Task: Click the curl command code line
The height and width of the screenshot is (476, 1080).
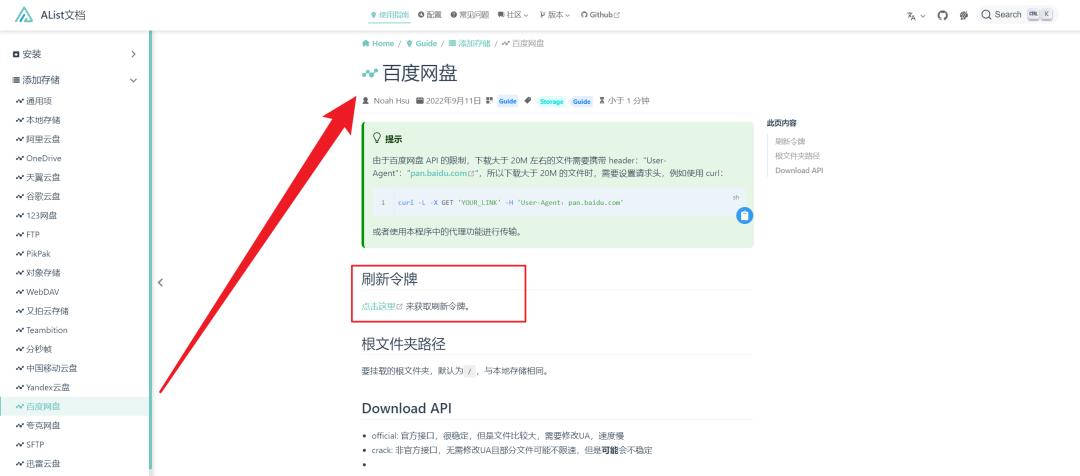Action: point(510,203)
